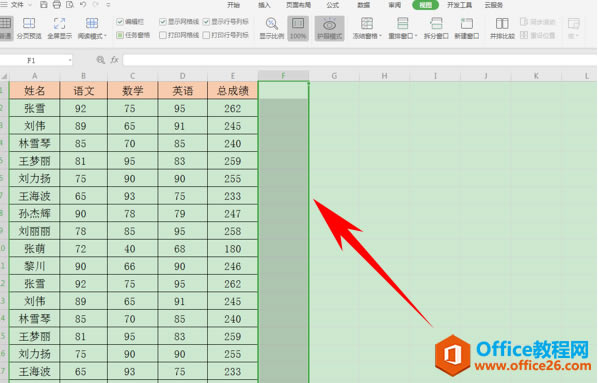Switch to the 数据 tab
The width and height of the screenshot is (598, 383).
click(x=363, y=5)
